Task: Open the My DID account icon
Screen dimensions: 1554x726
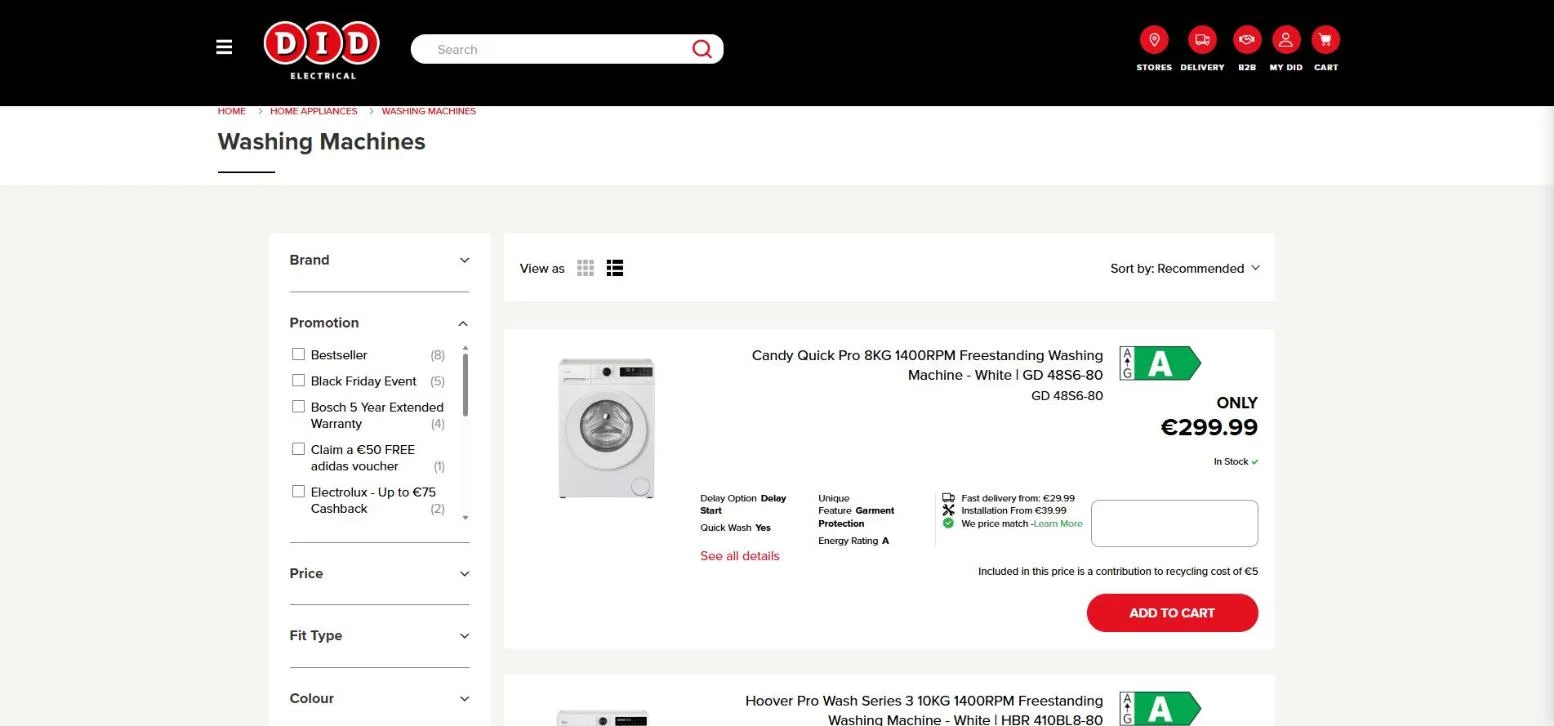Action: [x=1286, y=40]
